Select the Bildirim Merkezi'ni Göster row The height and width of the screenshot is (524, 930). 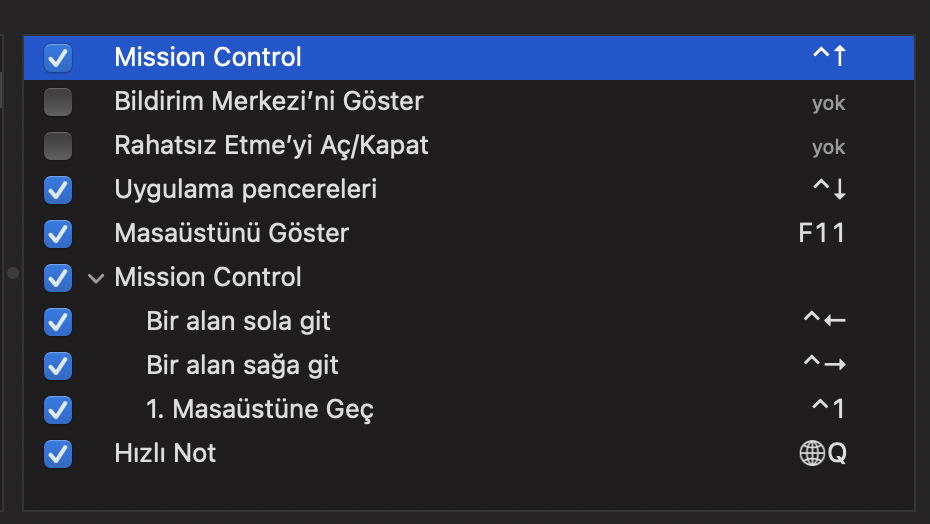(x=469, y=101)
